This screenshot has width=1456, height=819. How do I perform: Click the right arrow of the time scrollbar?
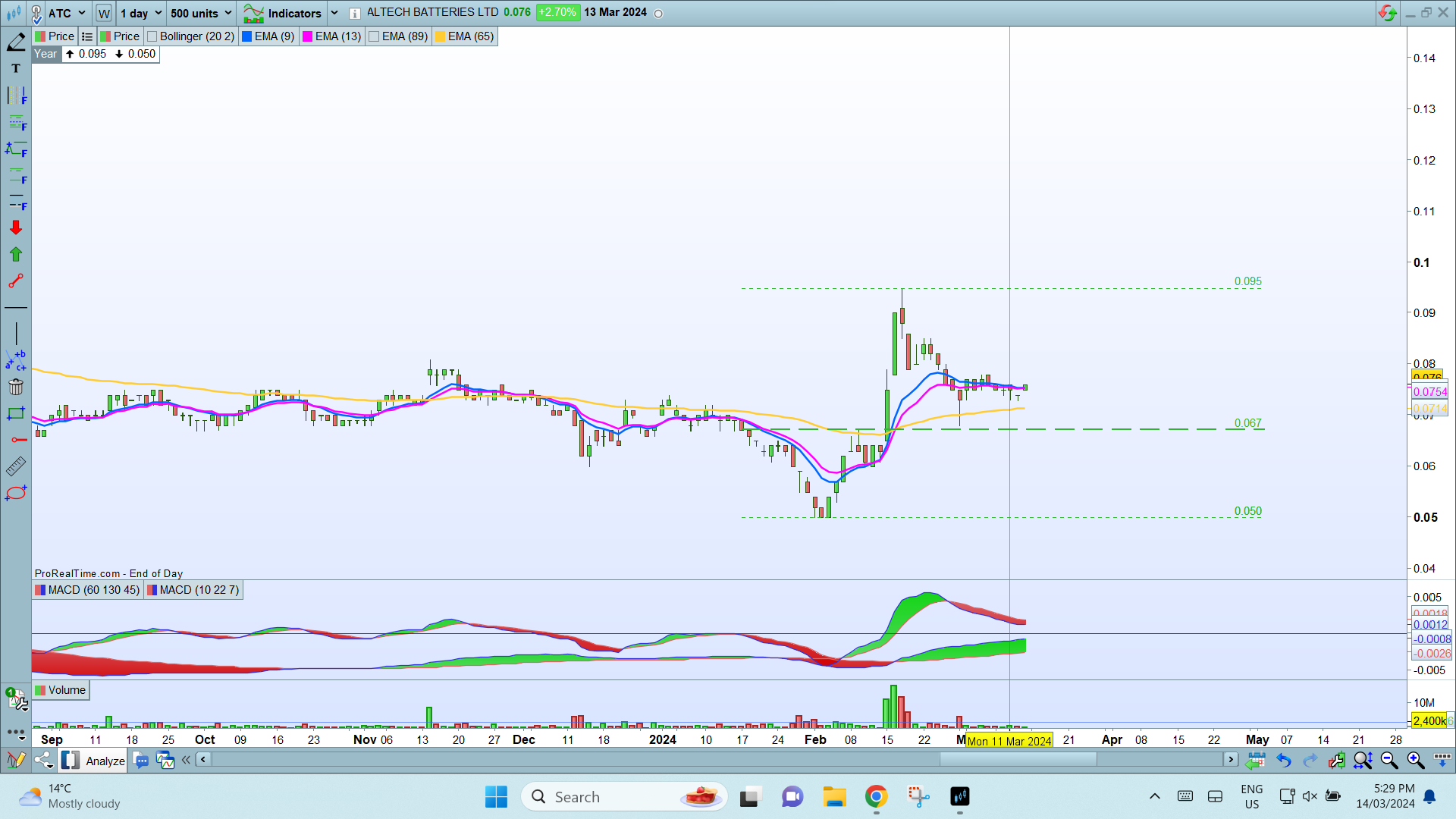(x=1231, y=759)
